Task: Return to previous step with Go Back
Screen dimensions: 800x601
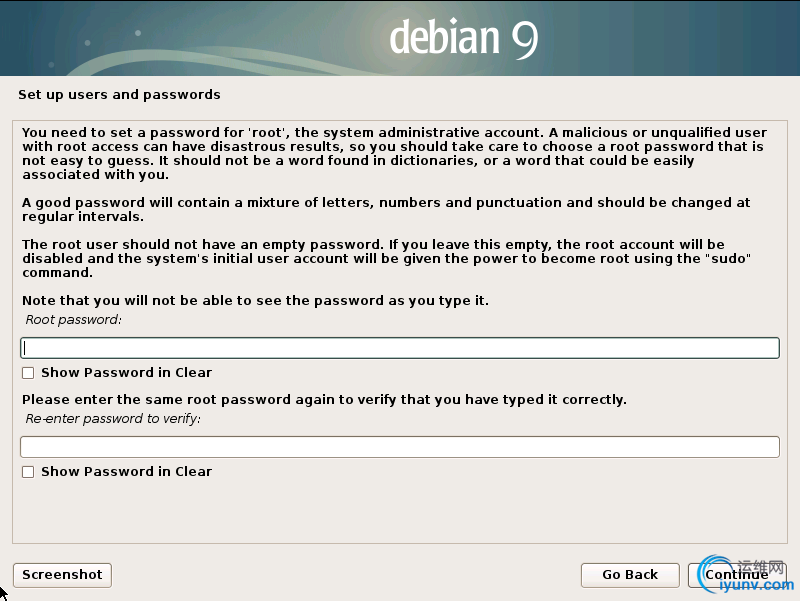Action: [x=630, y=575]
